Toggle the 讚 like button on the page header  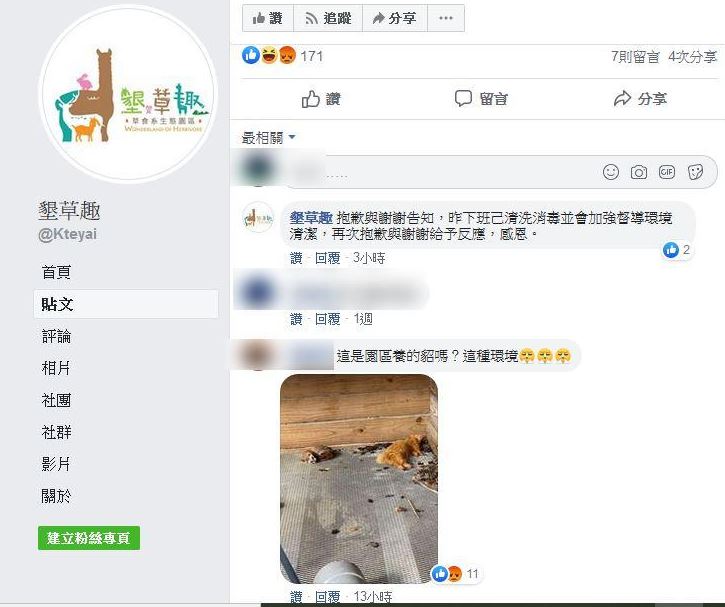[x=268, y=18]
